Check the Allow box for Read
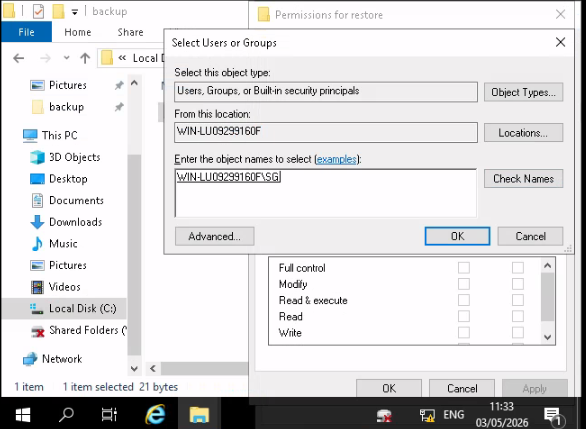This screenshot has height=429, width=586. pos(464,316)
